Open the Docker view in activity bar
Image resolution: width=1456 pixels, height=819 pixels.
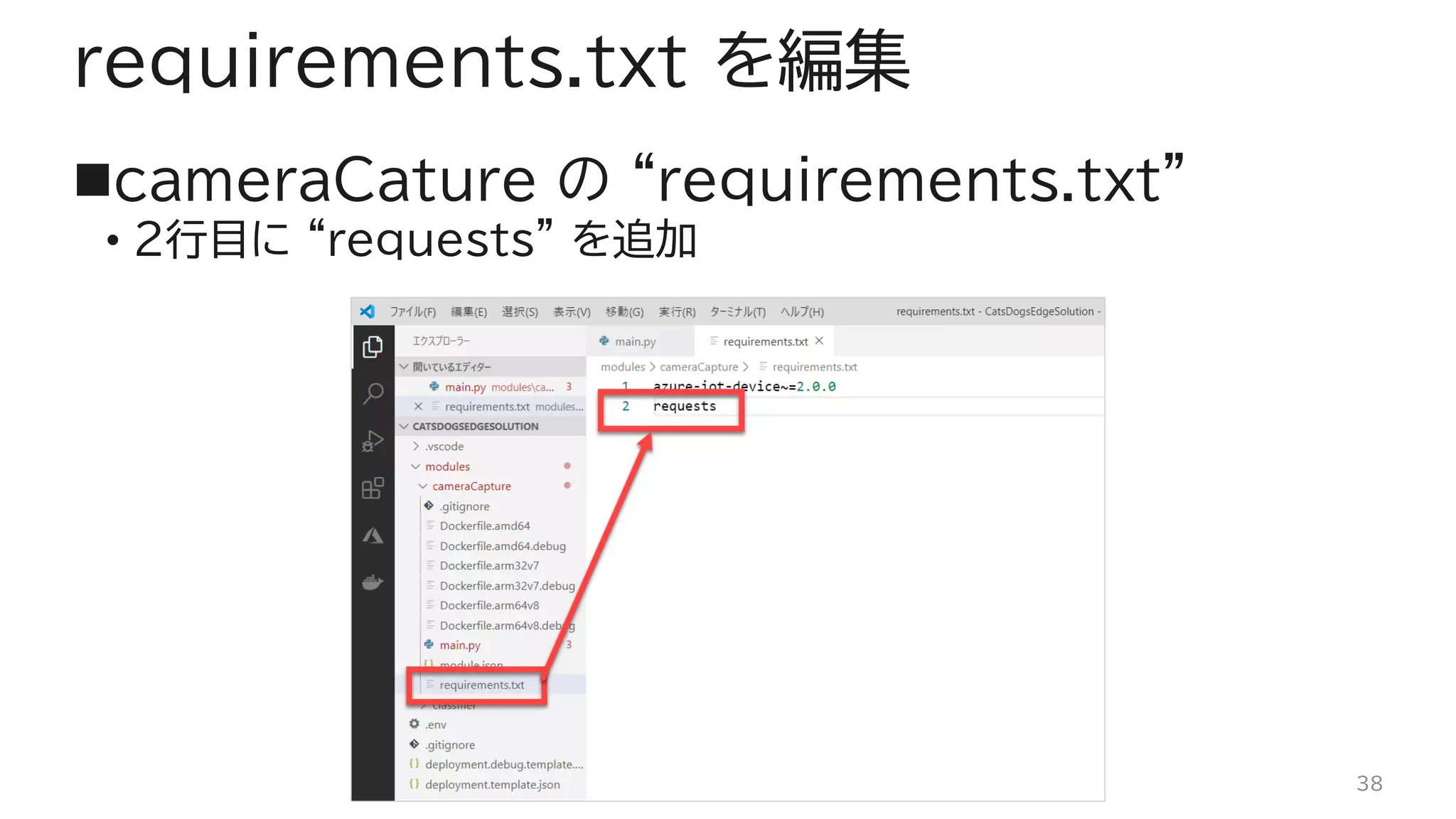(373, 583)
